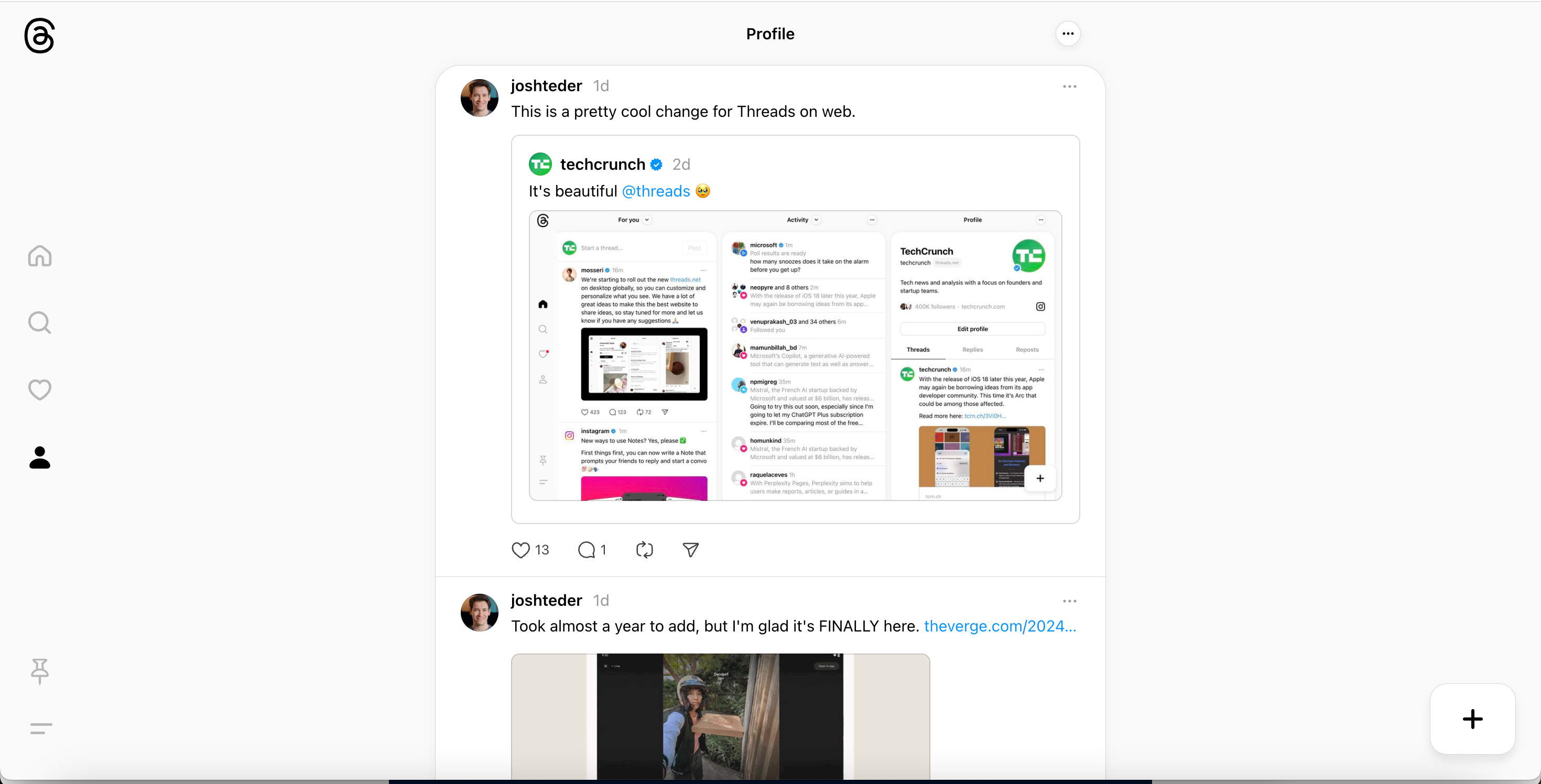Click second post's '1d' timestamp
Viewport: 1541px width, 784px height.
pos(601,601)
